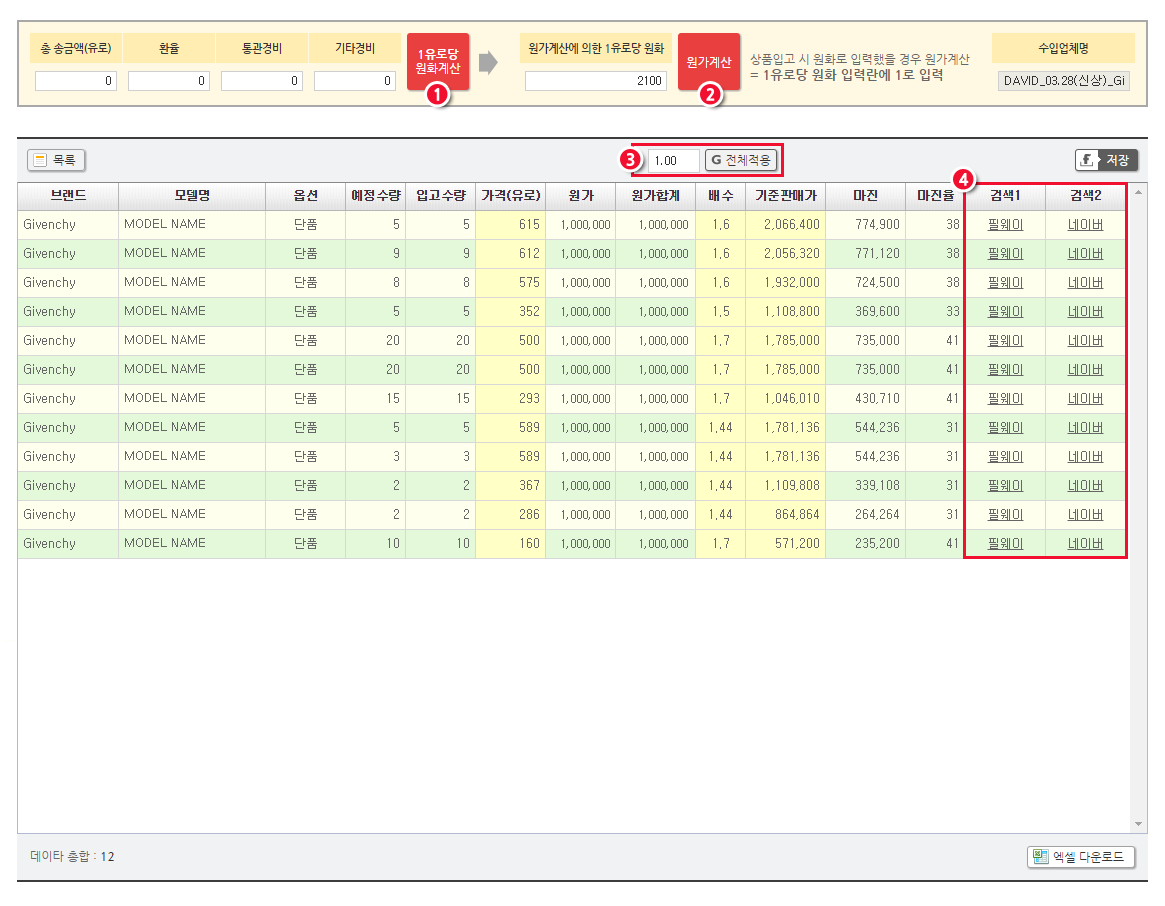This screenshot has width=1165, height=906.
Task: Sort by the 배수 column header
Action: click(x=721, y=195)
